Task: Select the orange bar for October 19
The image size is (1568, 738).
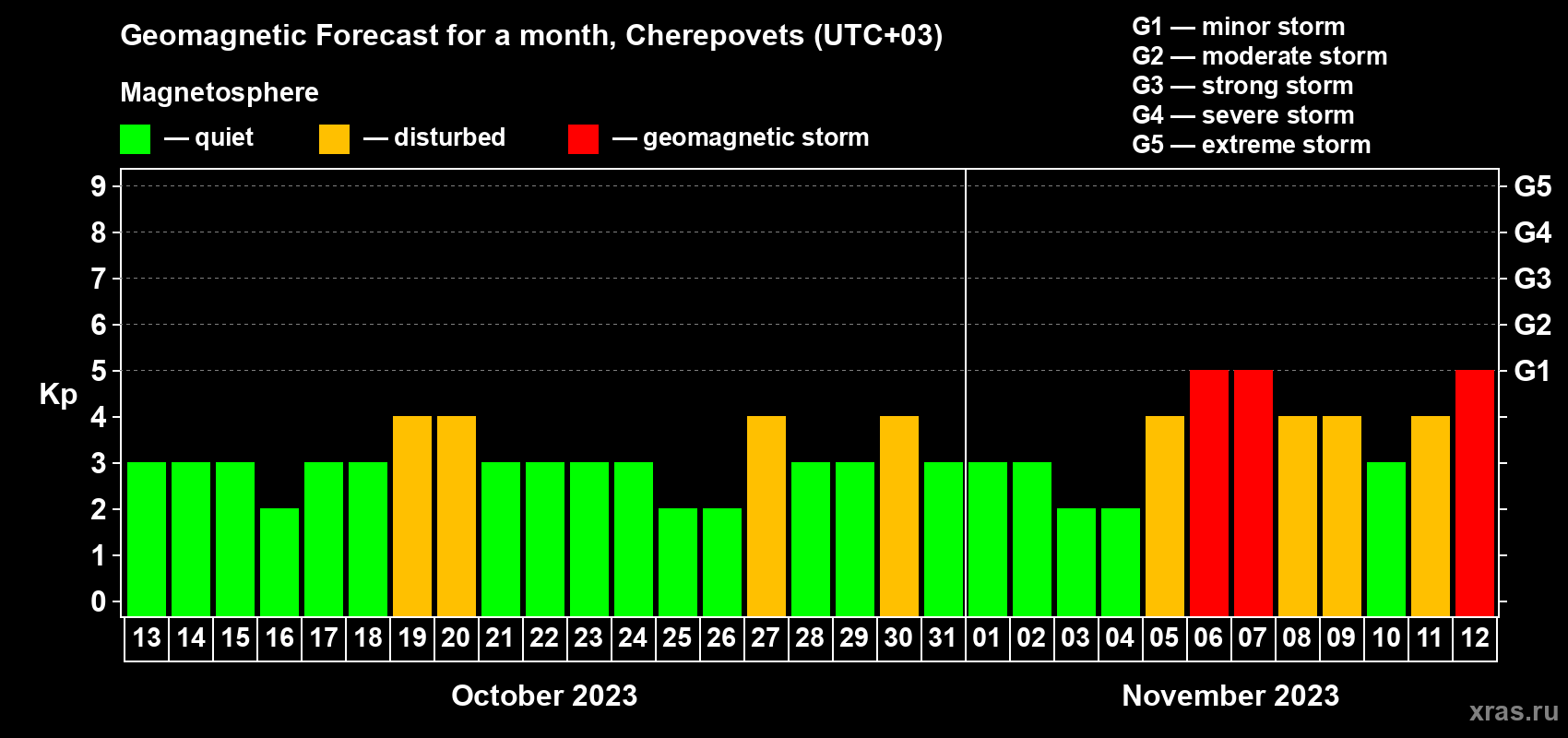Action: tap(412, 516)
